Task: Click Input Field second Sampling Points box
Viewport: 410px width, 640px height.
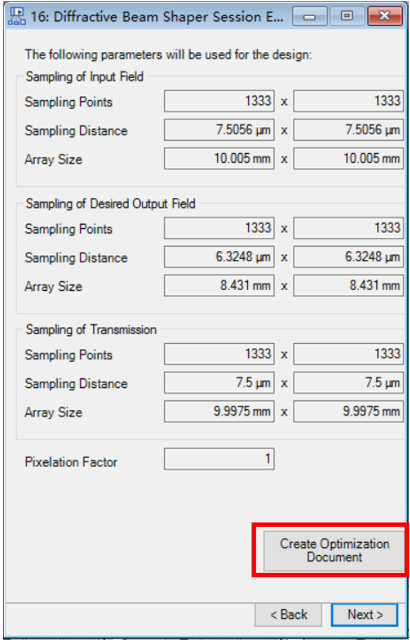Action: point(348,101)
